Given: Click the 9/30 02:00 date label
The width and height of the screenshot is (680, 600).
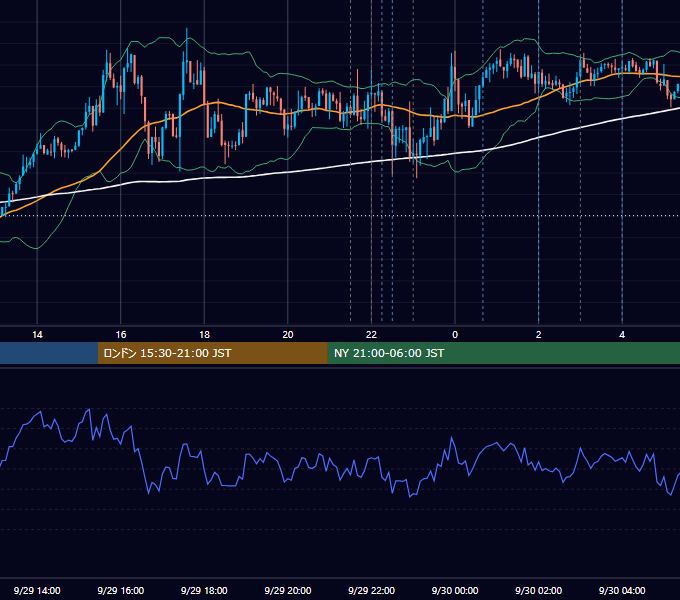Looking at the screenshot, I should click(538, 590).
